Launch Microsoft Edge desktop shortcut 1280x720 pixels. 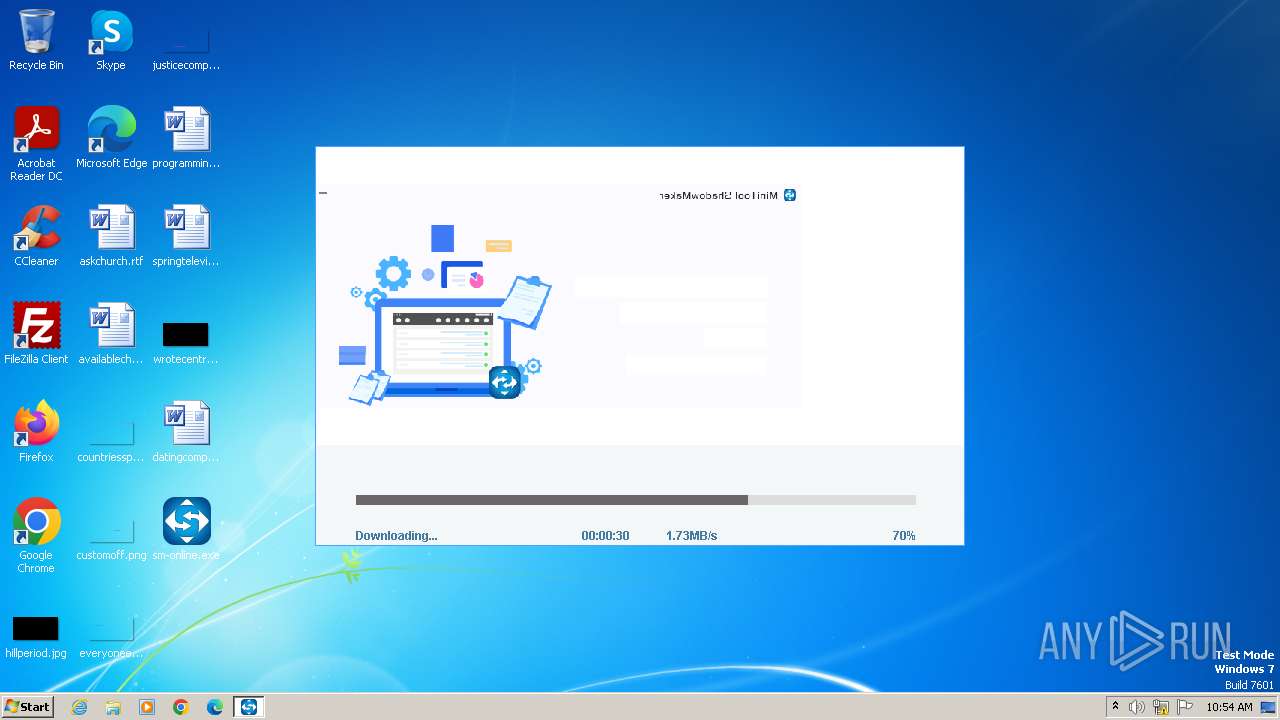pyautogui.click(x=111, y=138)
